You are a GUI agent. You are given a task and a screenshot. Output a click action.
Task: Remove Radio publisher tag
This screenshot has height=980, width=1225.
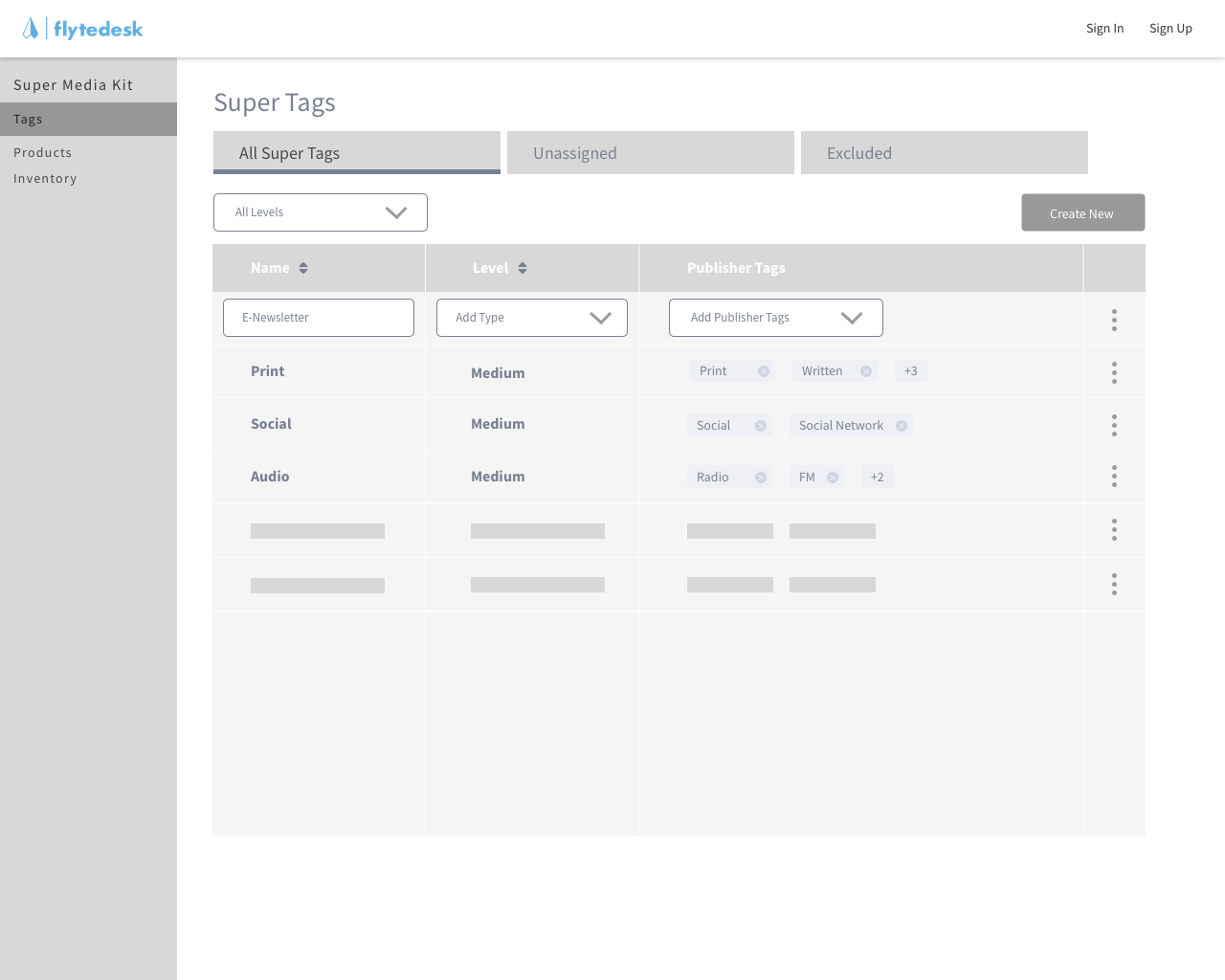[761, 478]
